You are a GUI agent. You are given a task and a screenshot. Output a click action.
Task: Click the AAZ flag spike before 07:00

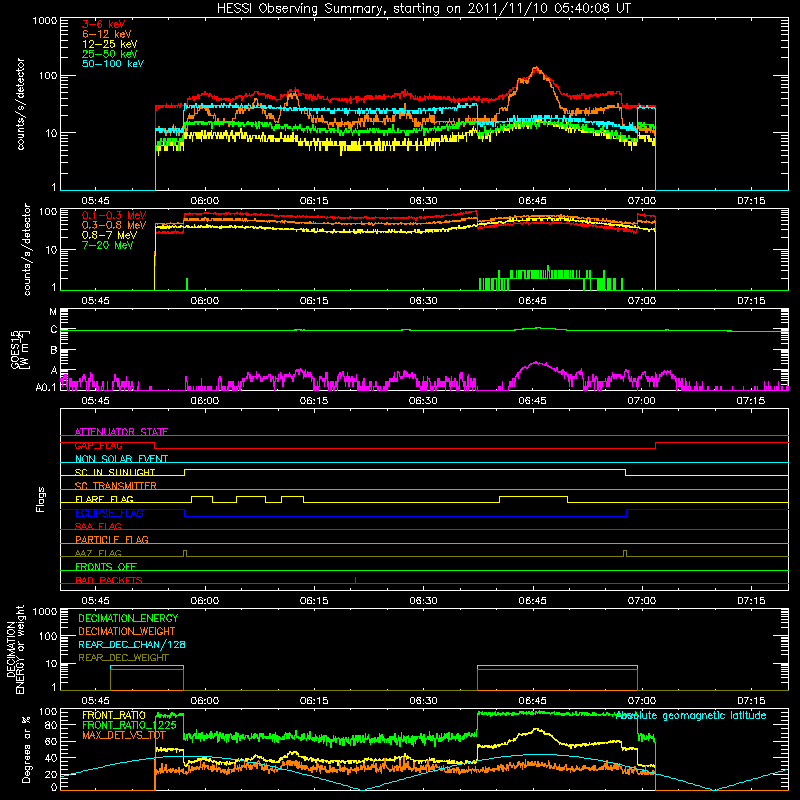click(625, 553)
